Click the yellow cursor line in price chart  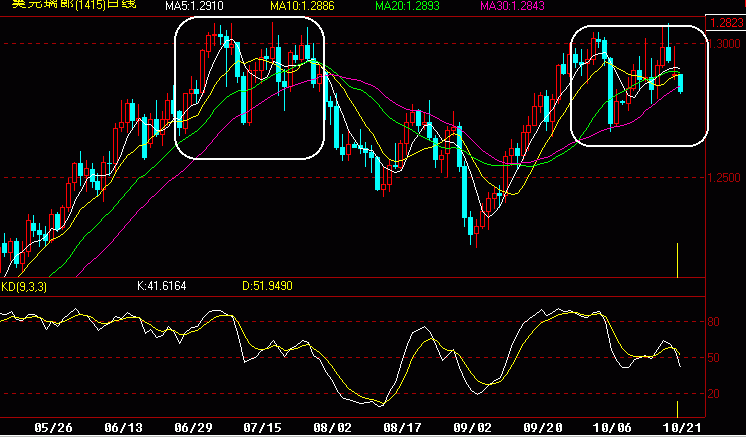pos(677,260)
